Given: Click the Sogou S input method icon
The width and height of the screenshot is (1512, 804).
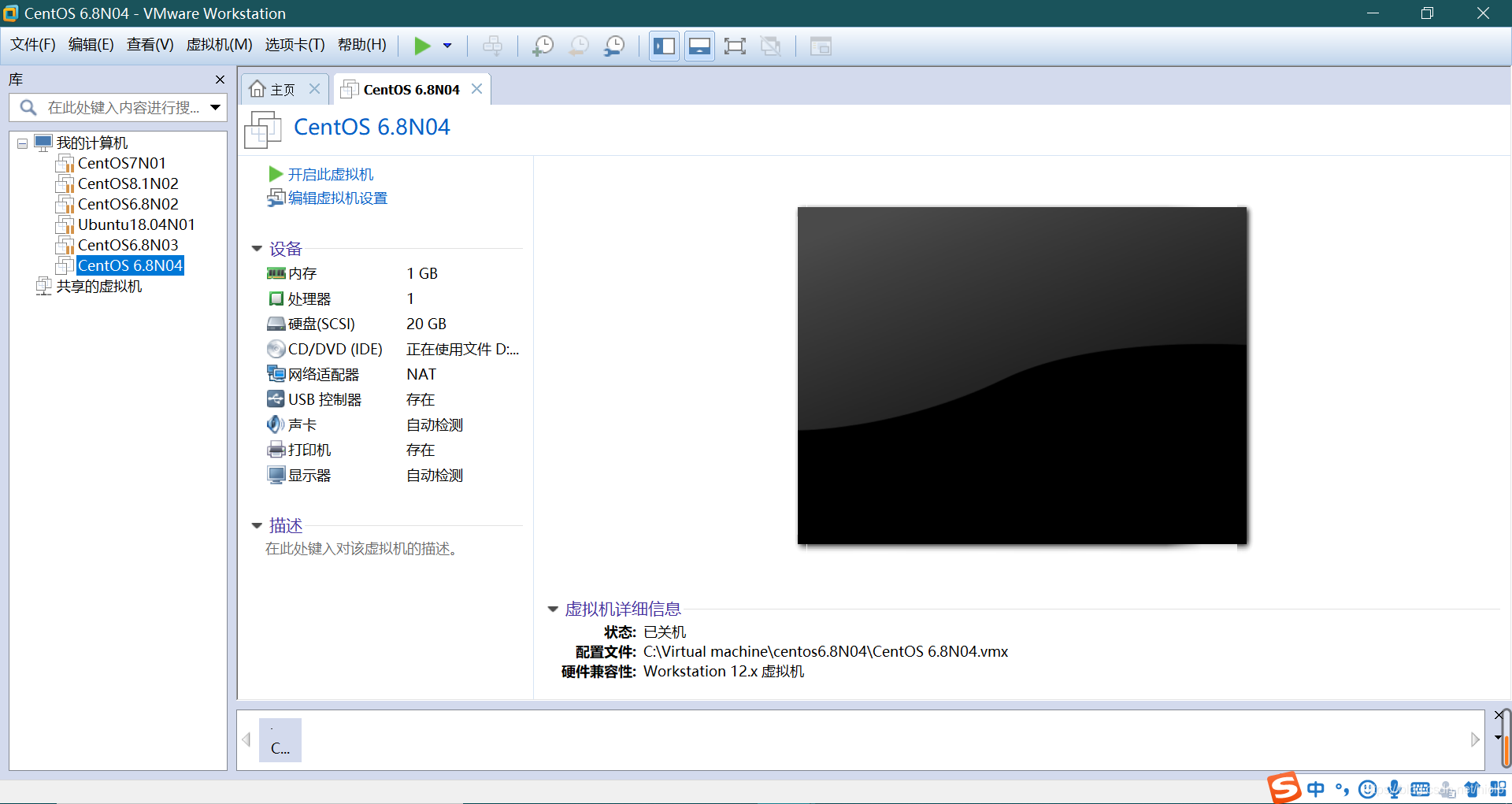Looking at the screenshot, I should (1284, 788).
